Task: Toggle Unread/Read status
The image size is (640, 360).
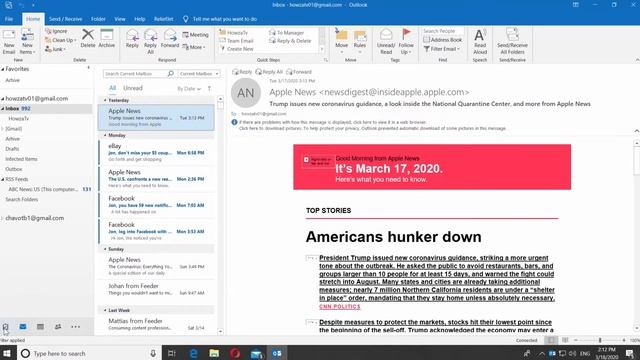Action: click(x=386, y=42)
